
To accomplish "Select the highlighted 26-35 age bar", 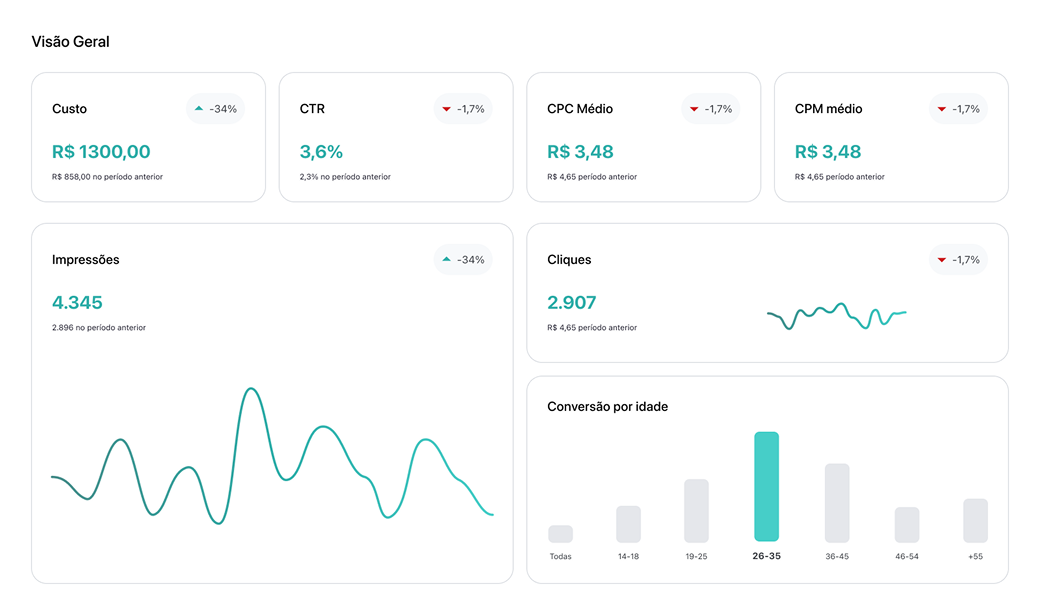I will (x=766, y=487).
